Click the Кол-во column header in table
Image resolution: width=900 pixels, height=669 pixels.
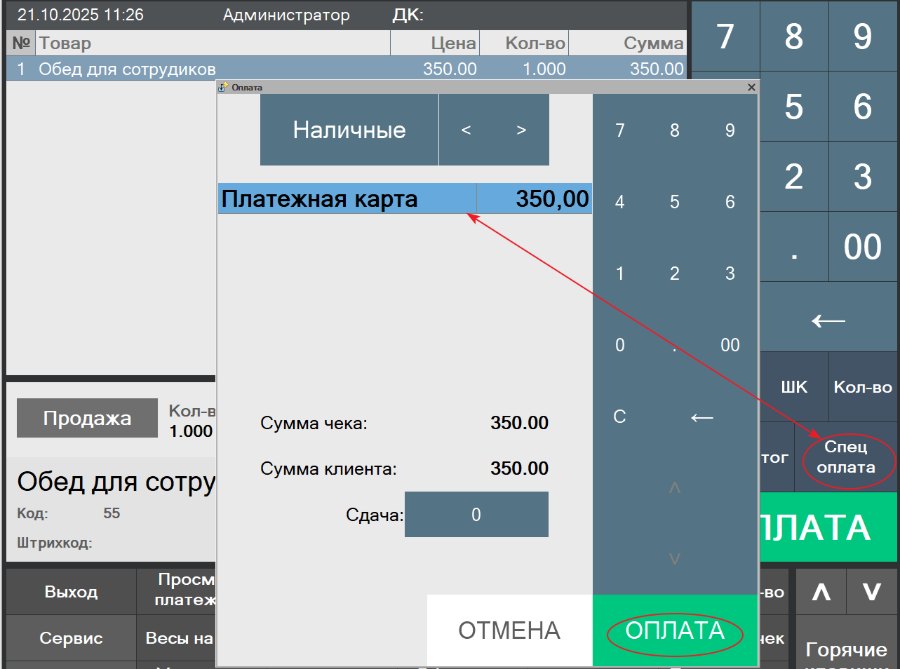click(x=524, y=43)
